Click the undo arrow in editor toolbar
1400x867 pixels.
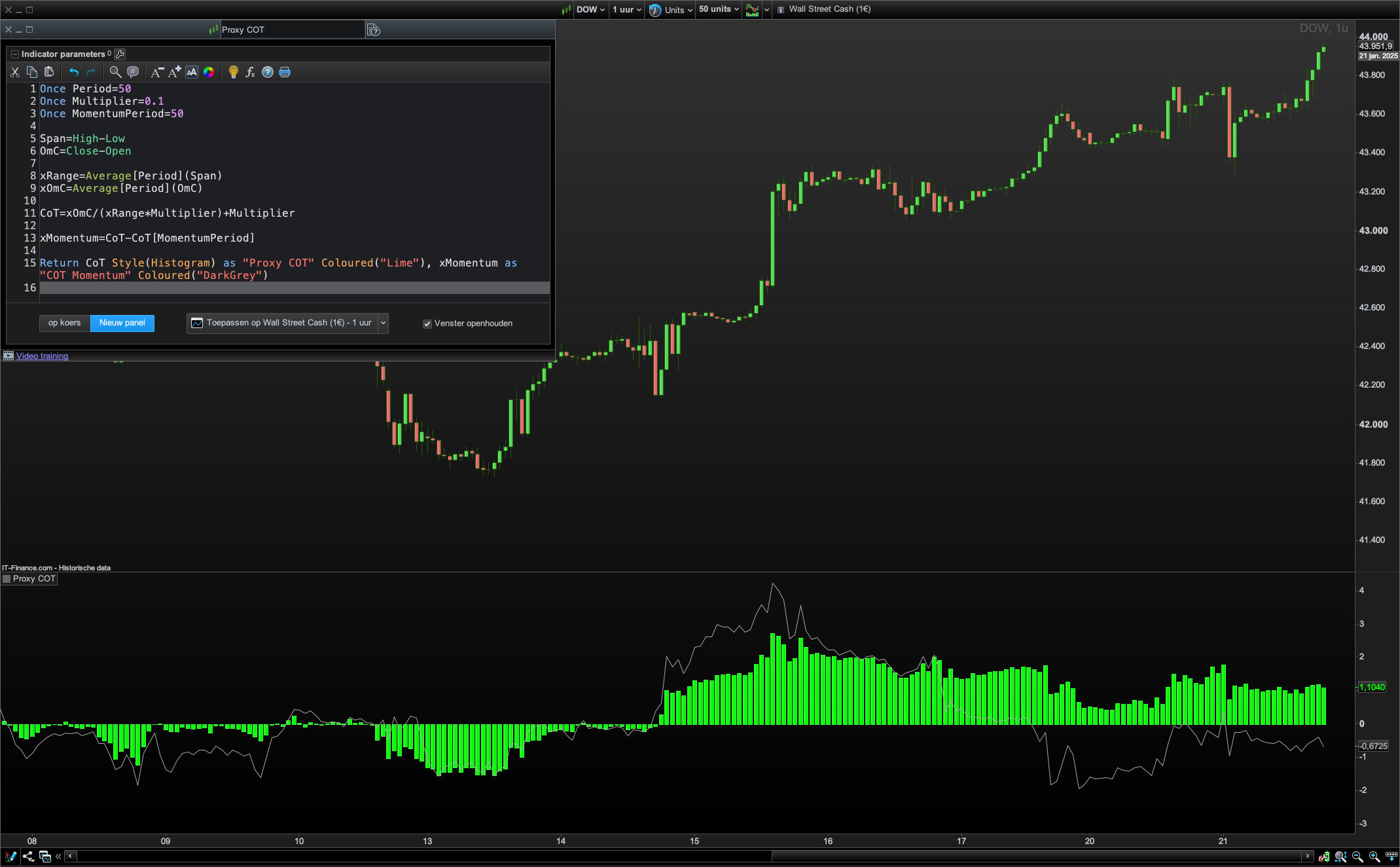tap(74, 72)
